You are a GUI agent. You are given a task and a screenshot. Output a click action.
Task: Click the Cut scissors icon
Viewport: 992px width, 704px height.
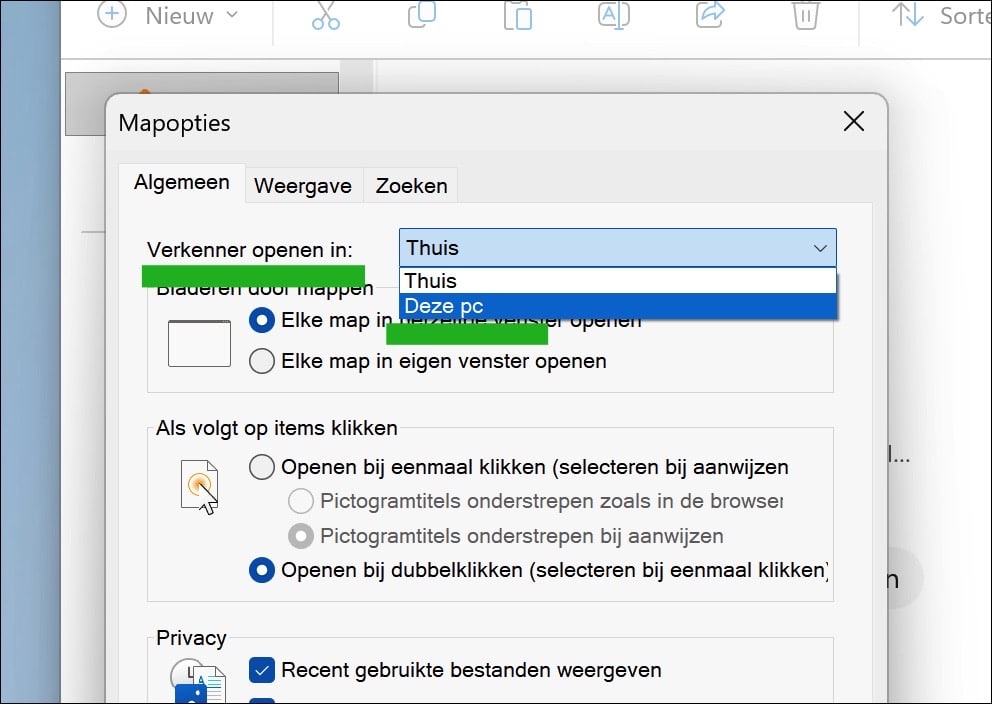(325, 16)
